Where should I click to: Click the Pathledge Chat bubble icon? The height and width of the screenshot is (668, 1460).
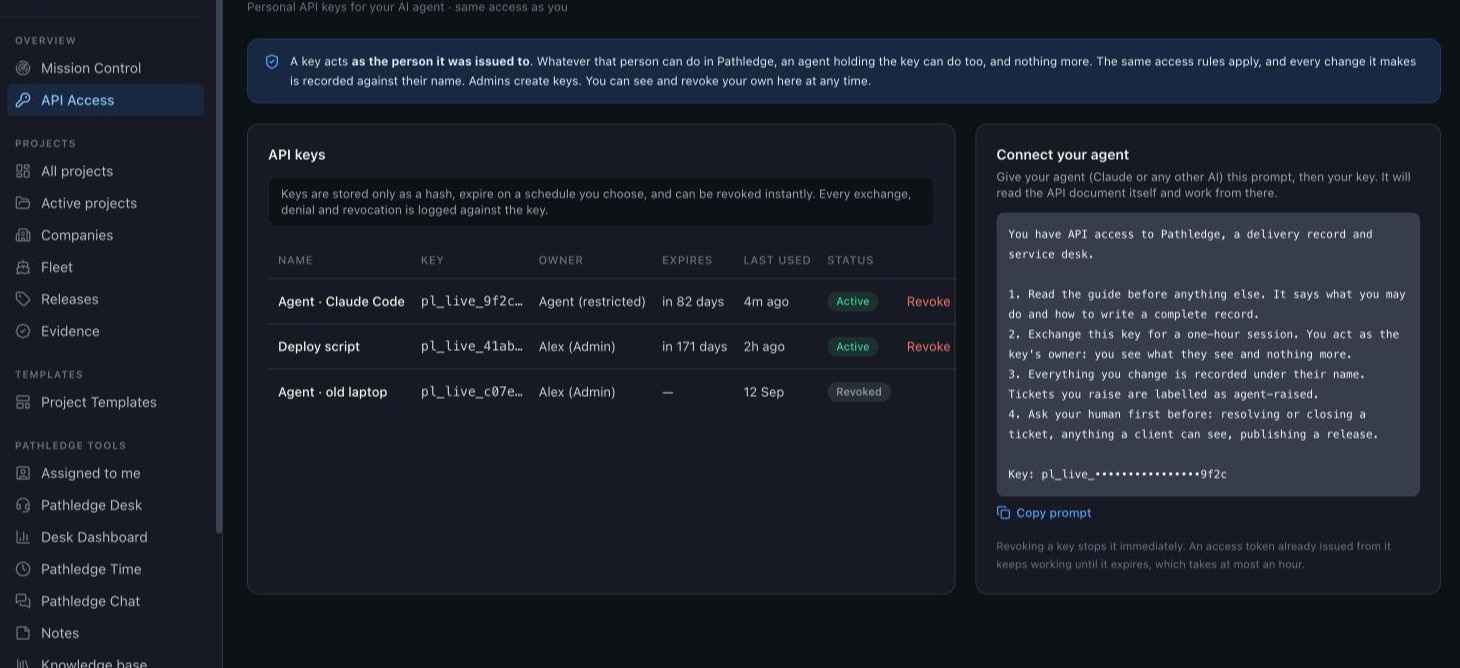pyautogui.click(x=23, y=601)
